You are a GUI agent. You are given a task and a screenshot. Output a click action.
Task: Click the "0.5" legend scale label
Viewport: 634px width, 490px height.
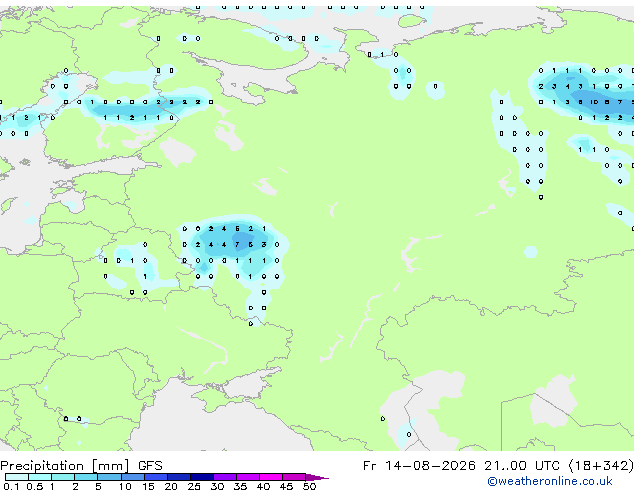tap(35, 486)
